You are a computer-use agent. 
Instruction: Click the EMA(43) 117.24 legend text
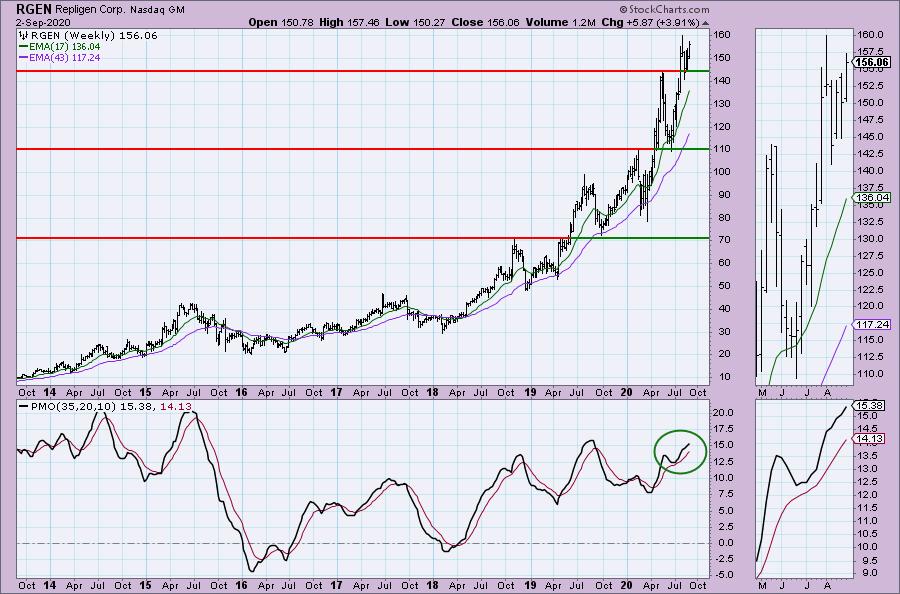click(x=65, y=57)
